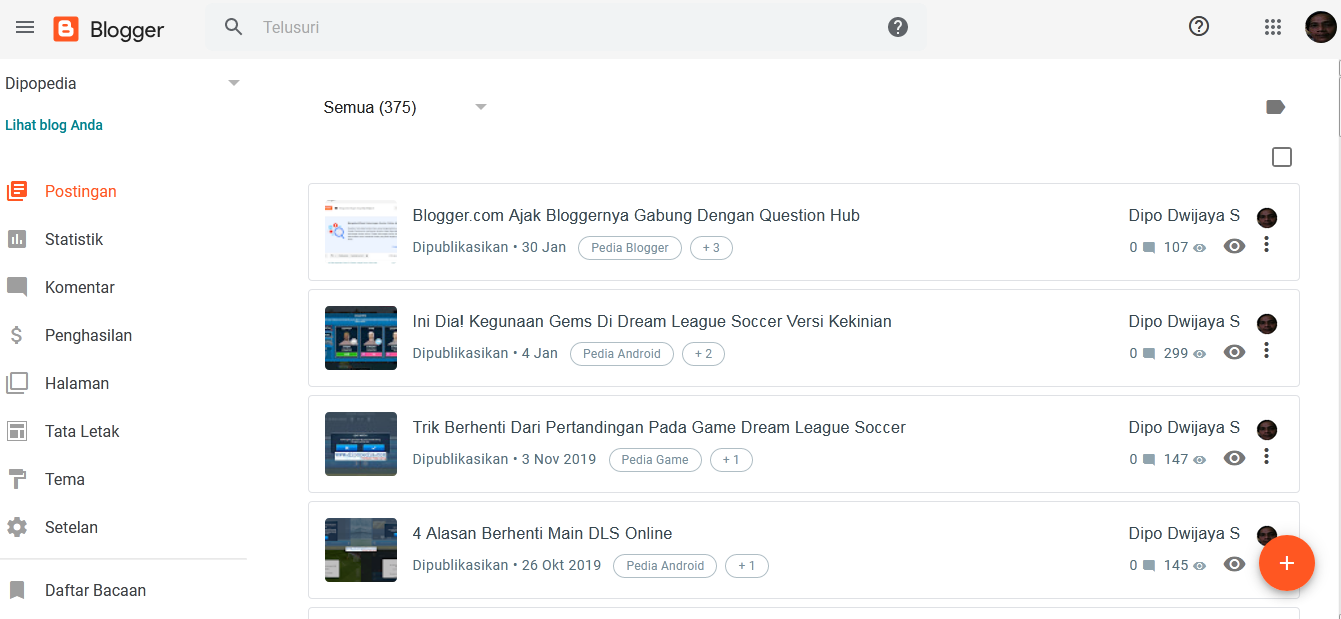Viewport: 1341px width, 619px height.
Task: Open the more options menu for the Question Hub post
Action: (x=1266, y=245)
